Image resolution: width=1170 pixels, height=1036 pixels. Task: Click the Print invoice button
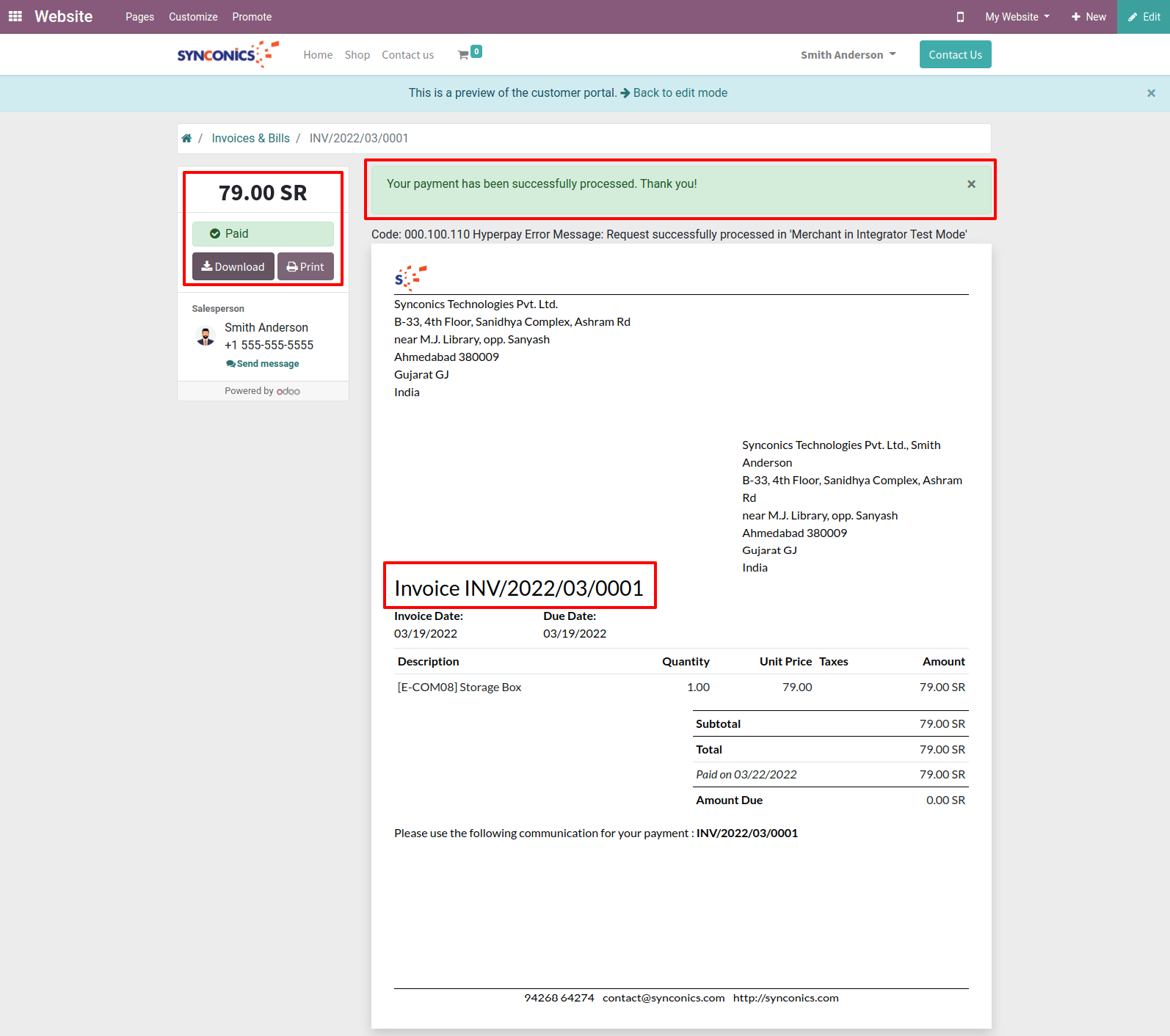[305, 266]
